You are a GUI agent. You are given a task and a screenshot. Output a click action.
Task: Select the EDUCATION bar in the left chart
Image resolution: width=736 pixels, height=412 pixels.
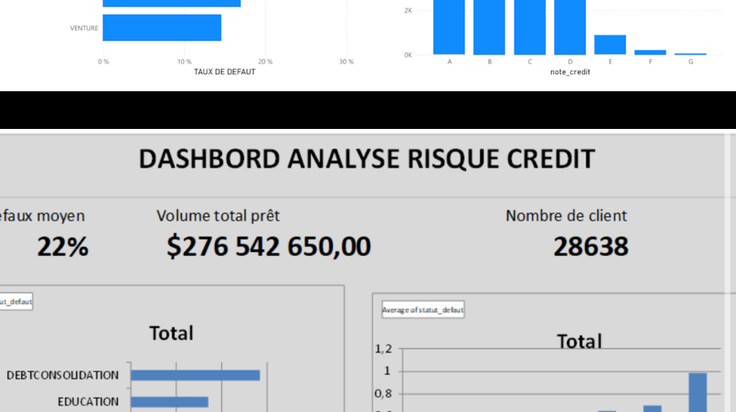(x=169, y=402)
